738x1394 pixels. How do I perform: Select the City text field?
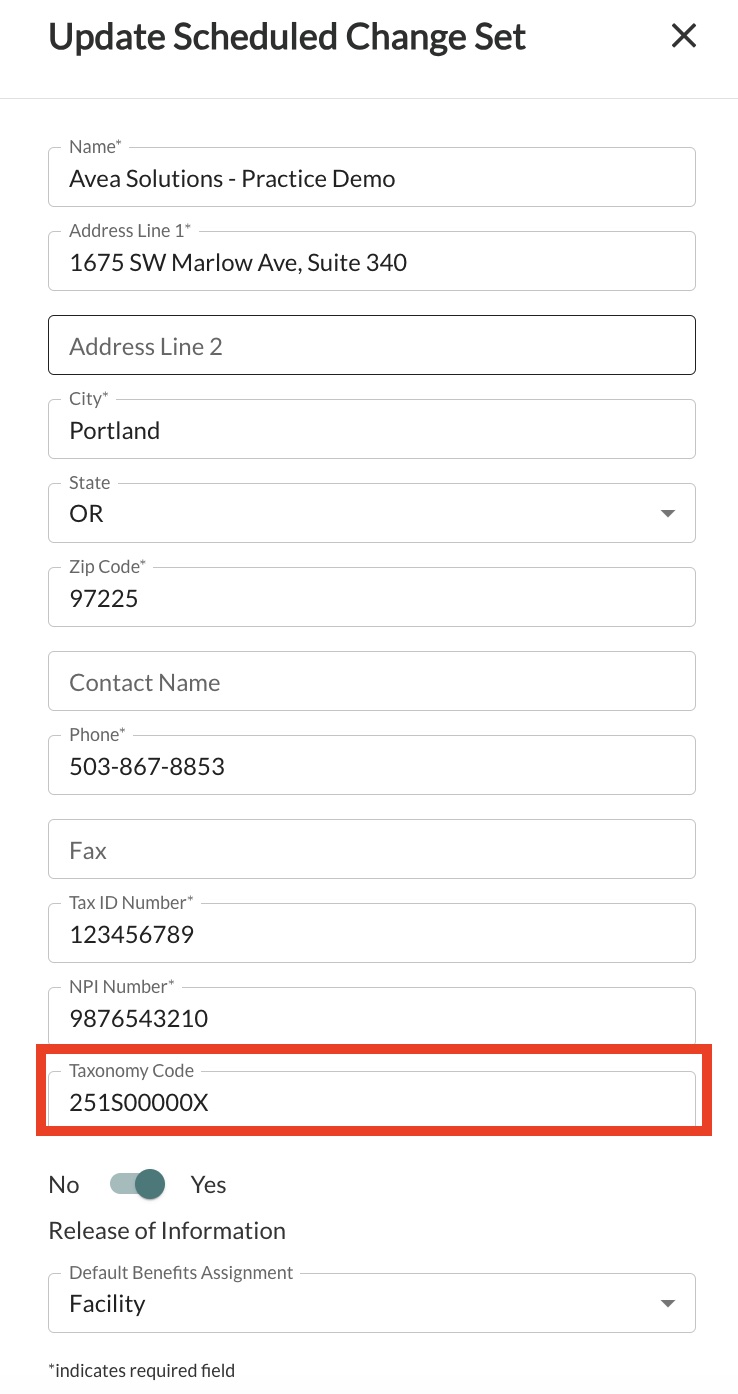coord(371,431)
